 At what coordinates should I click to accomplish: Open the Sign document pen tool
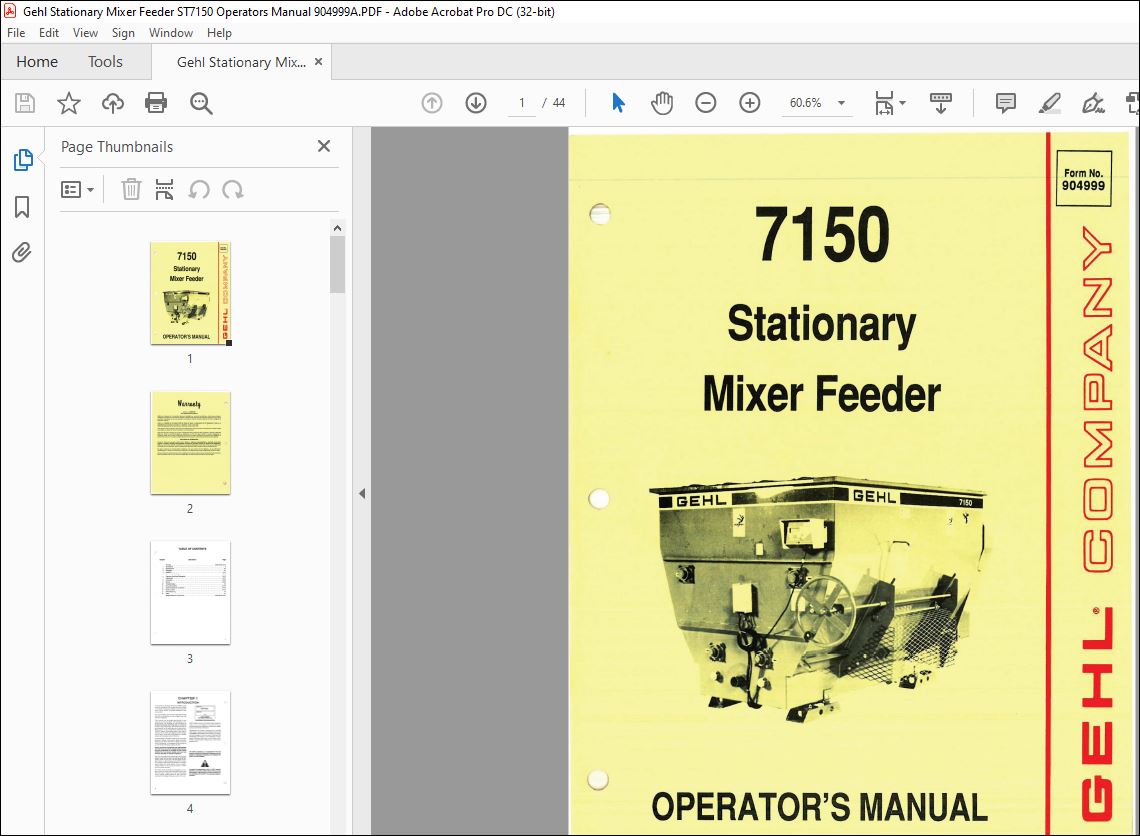pyautogui.click(x=1093, y=103)
